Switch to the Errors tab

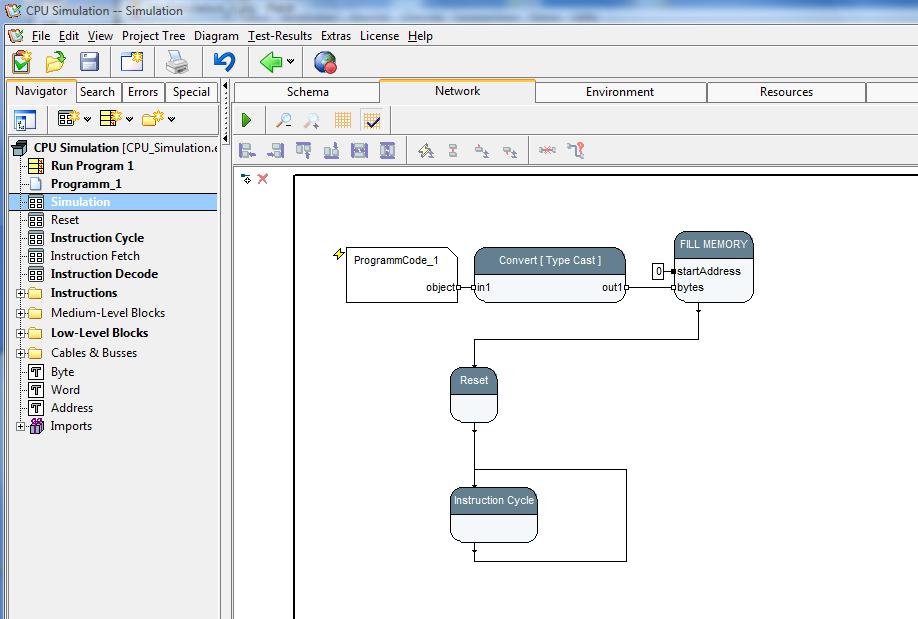143,92
